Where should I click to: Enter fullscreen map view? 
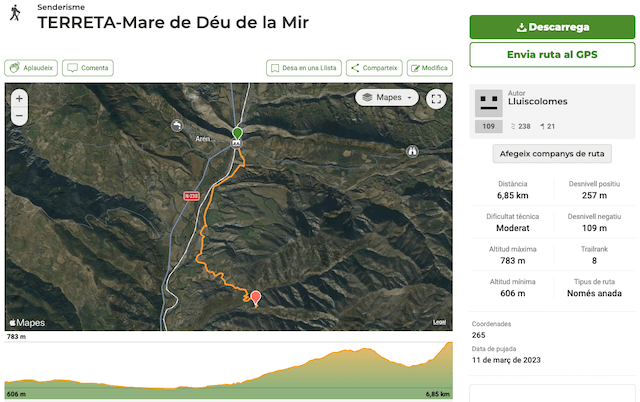(435, 98)
